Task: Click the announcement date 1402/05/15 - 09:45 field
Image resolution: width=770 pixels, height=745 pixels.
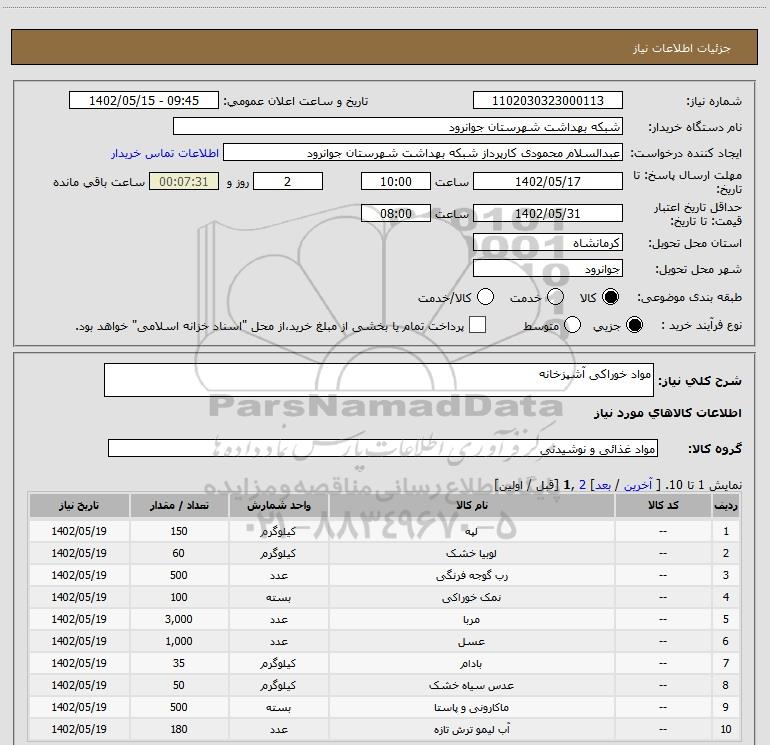Action: (144, 100)
